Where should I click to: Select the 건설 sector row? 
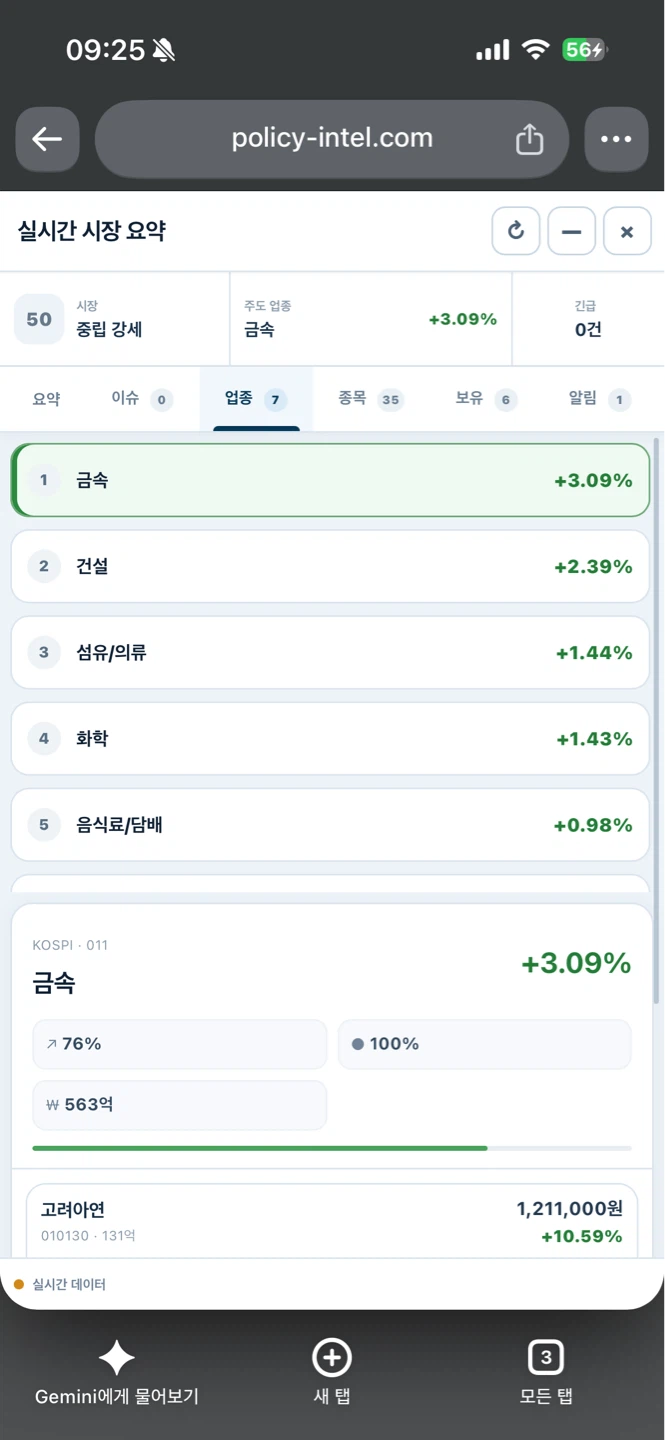click(x=330, y=566)
